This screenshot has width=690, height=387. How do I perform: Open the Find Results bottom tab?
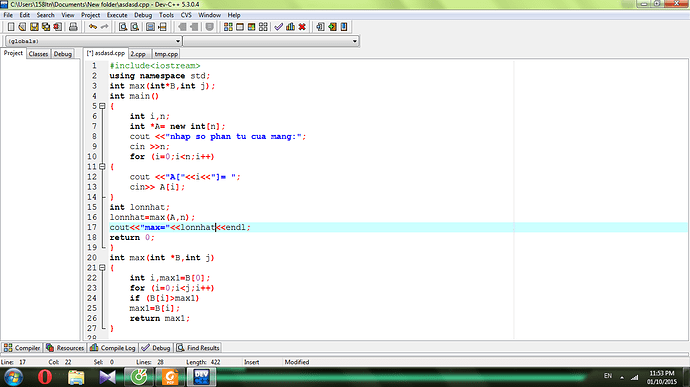(198, 348)
